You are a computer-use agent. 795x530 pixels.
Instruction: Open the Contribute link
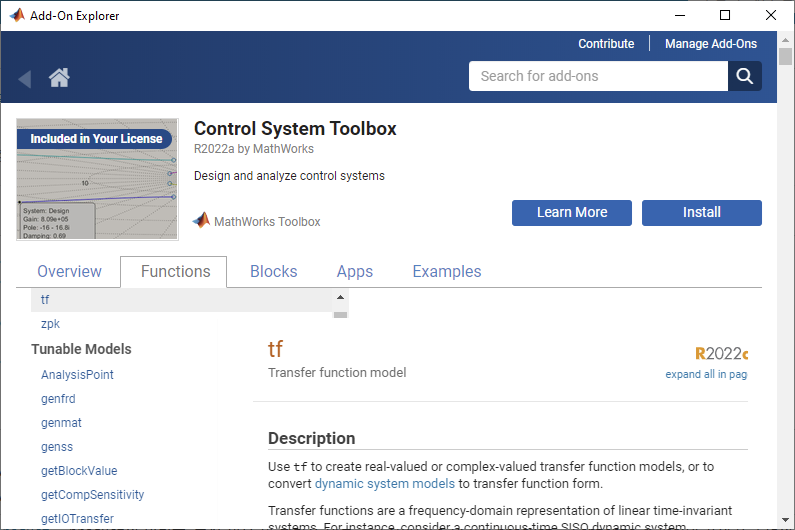(606, 44)
